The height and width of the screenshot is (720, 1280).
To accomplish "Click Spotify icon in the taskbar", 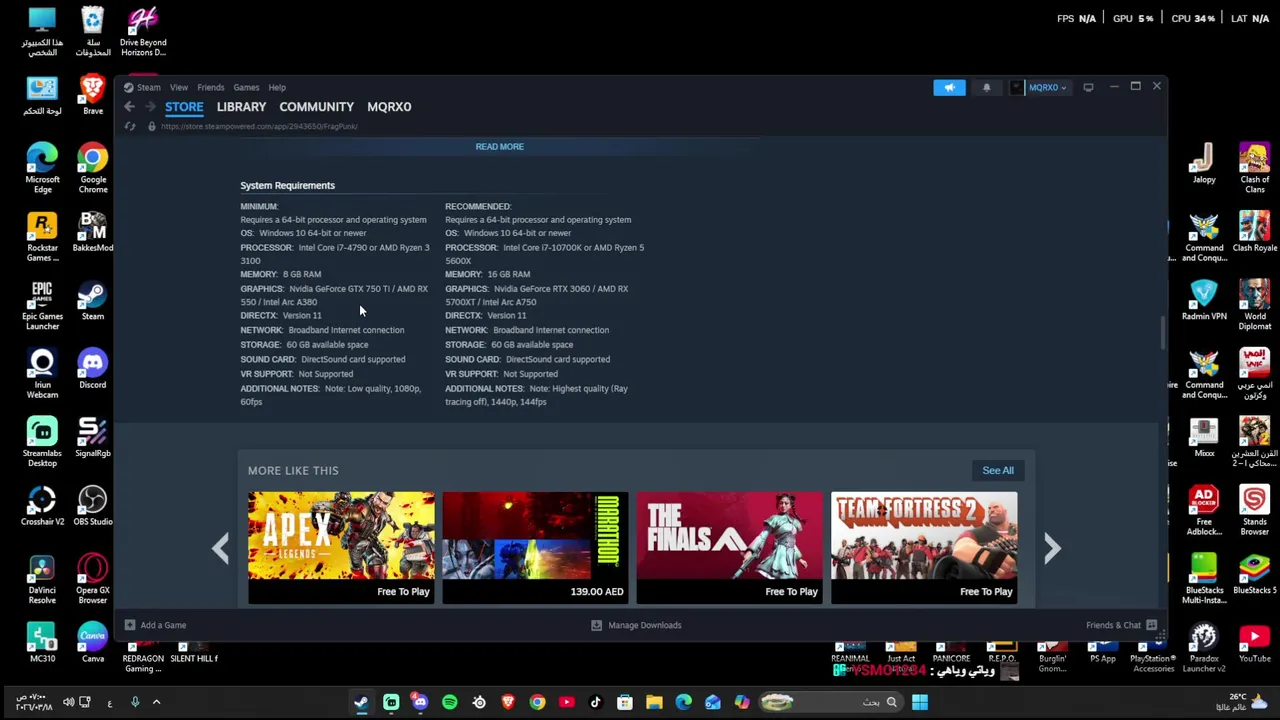I will pyautogui.click(x=449, y=702).
